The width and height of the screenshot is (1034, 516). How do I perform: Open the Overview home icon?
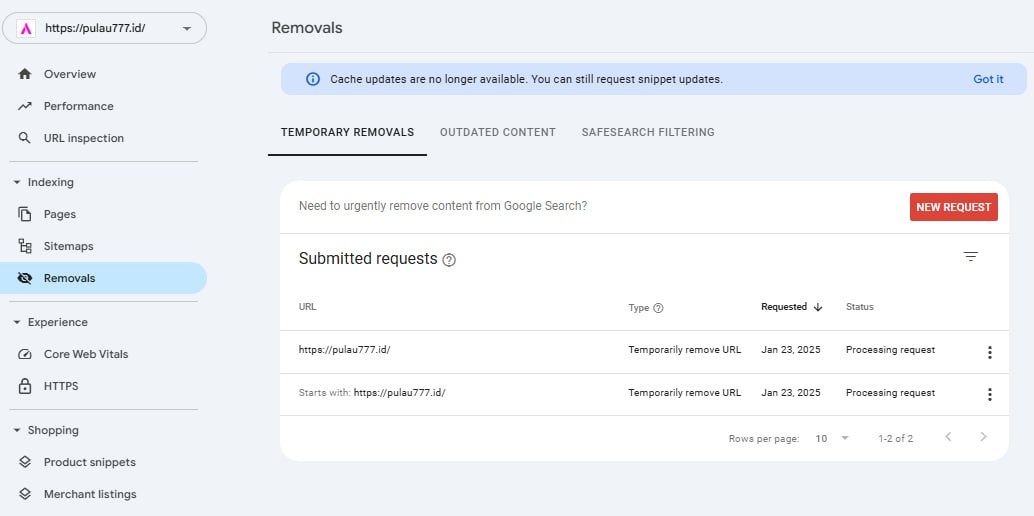pyautogui.click(x=25, y=74)
